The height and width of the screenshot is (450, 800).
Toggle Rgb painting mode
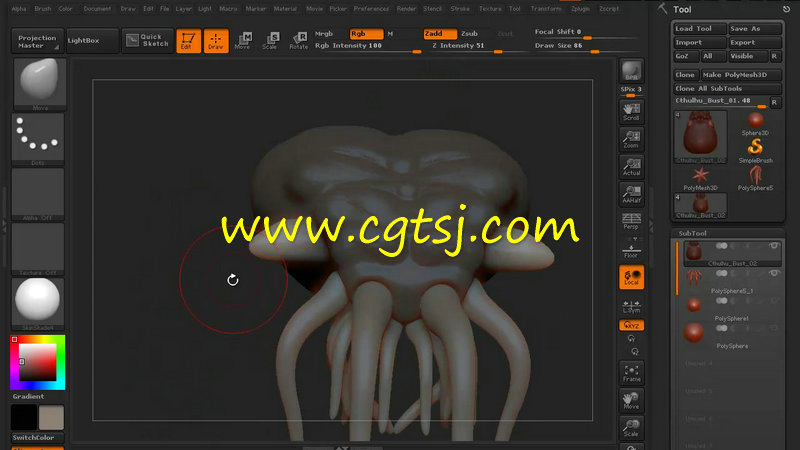[366, 34]
